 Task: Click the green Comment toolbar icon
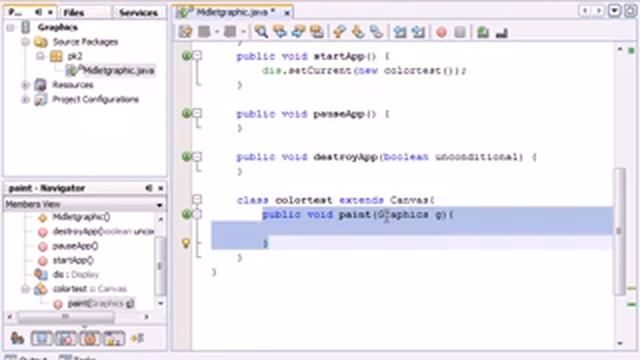[x=483, y=31]
